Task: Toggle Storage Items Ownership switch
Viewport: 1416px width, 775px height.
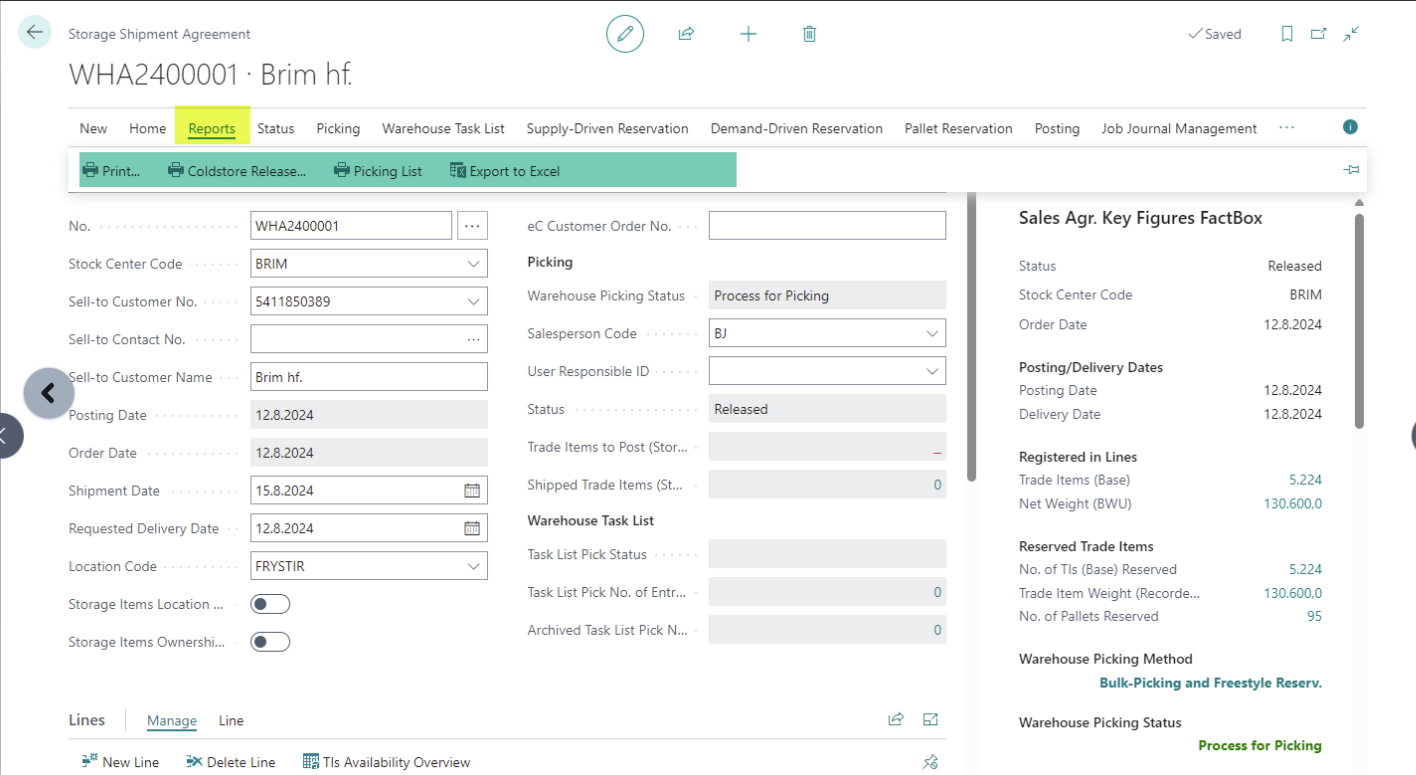Action: 270,642
